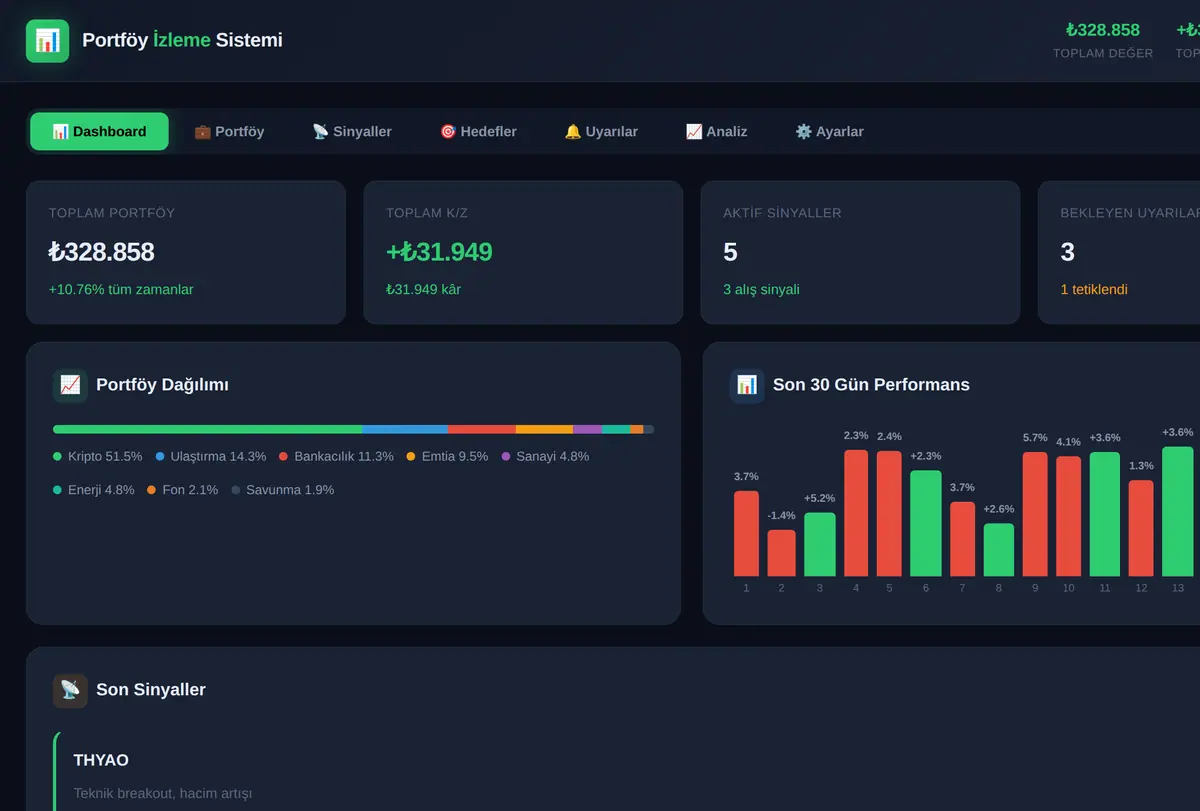Select the Toplam Portföy summary card
This screenshot has height=811, width=1200.
click(x=186, y=252)
